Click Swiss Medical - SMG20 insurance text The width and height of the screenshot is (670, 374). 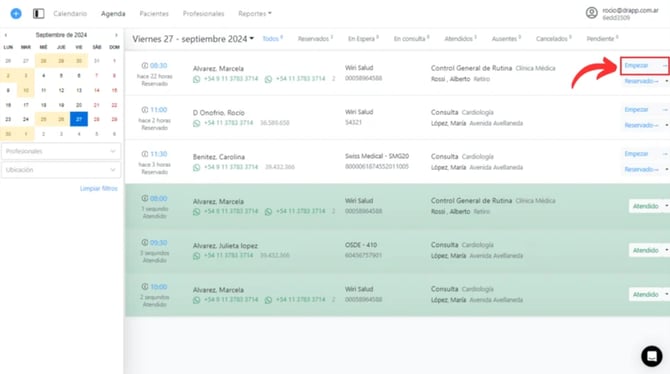coord(377,156)
